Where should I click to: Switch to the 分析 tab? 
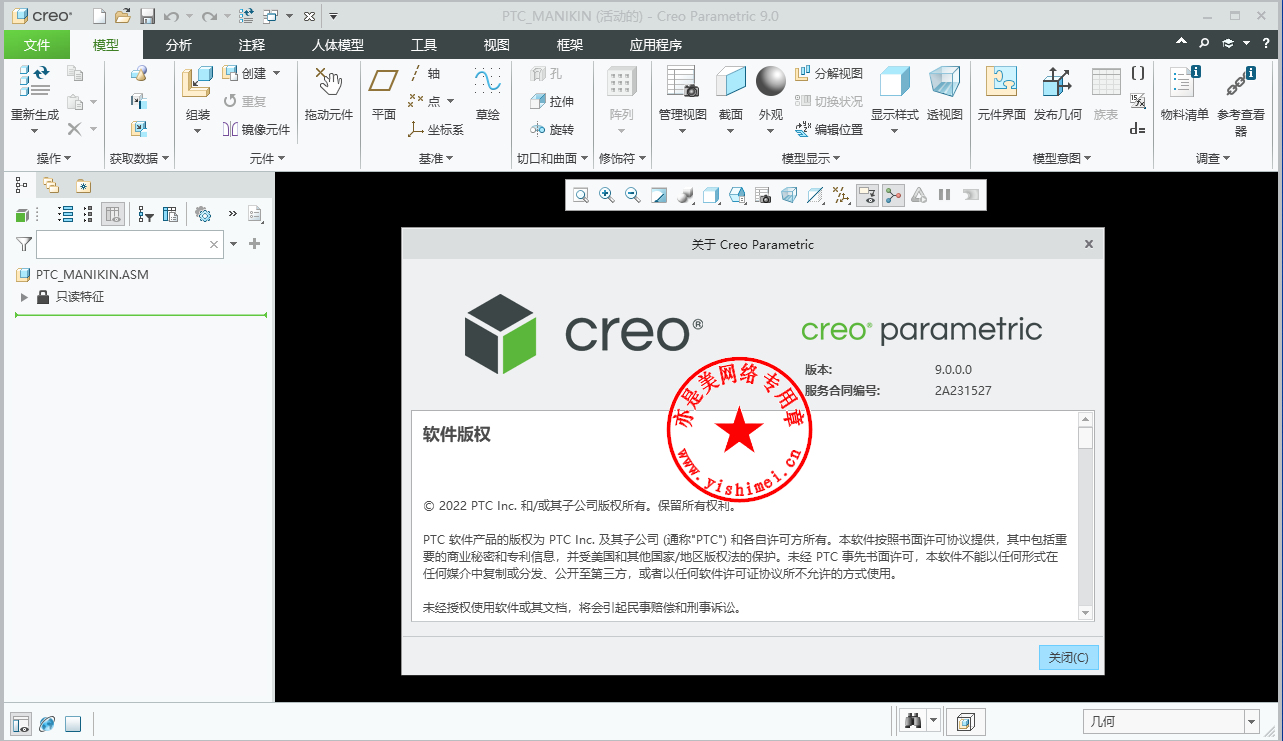pos(179,45)
